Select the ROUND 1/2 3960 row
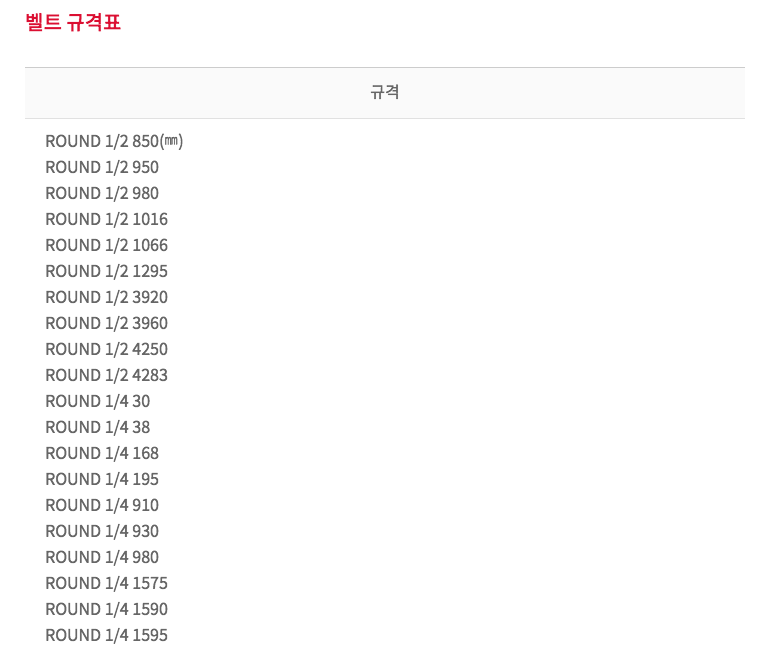Viewport: 759px width, 650px height. pyautogui.click(x=106, y=323)
